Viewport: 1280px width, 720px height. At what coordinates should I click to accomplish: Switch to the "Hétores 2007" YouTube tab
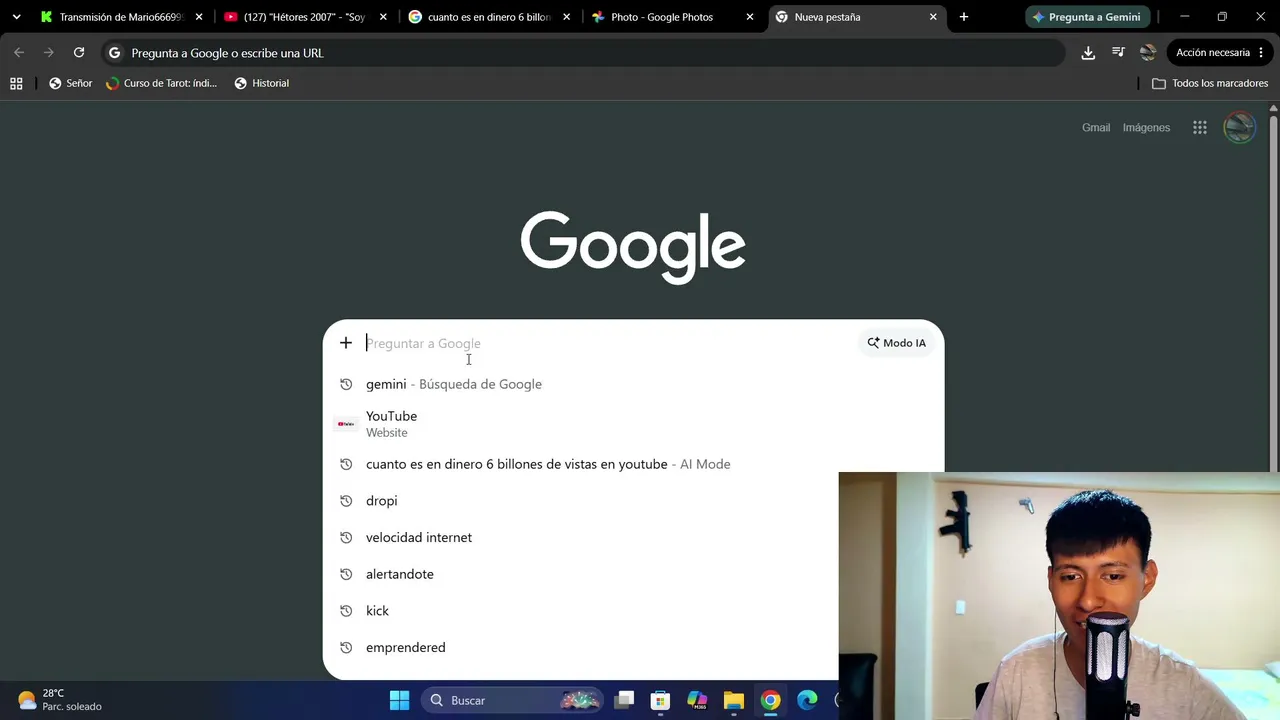click(305, 17)
